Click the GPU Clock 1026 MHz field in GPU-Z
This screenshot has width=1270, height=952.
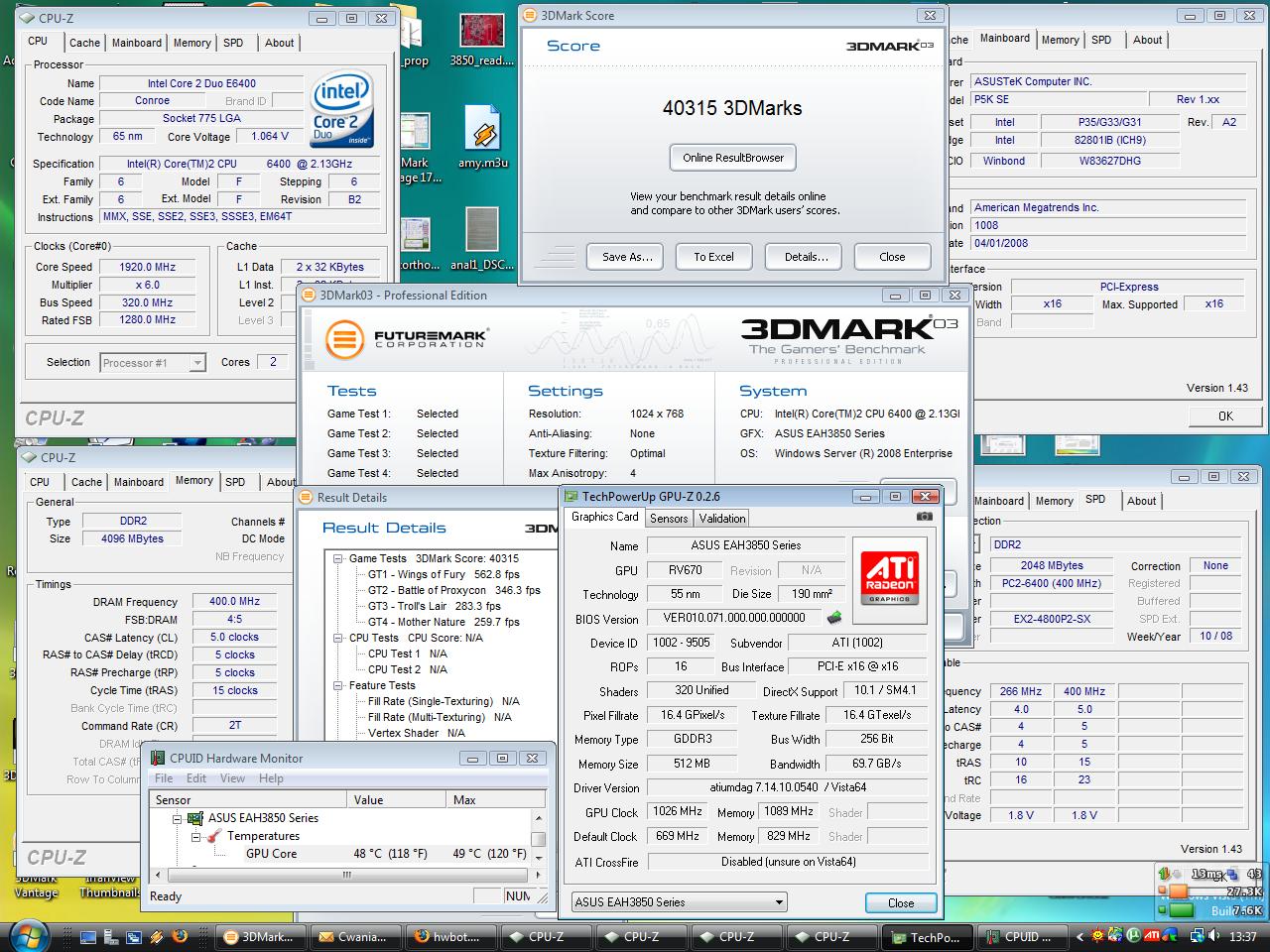678,811
